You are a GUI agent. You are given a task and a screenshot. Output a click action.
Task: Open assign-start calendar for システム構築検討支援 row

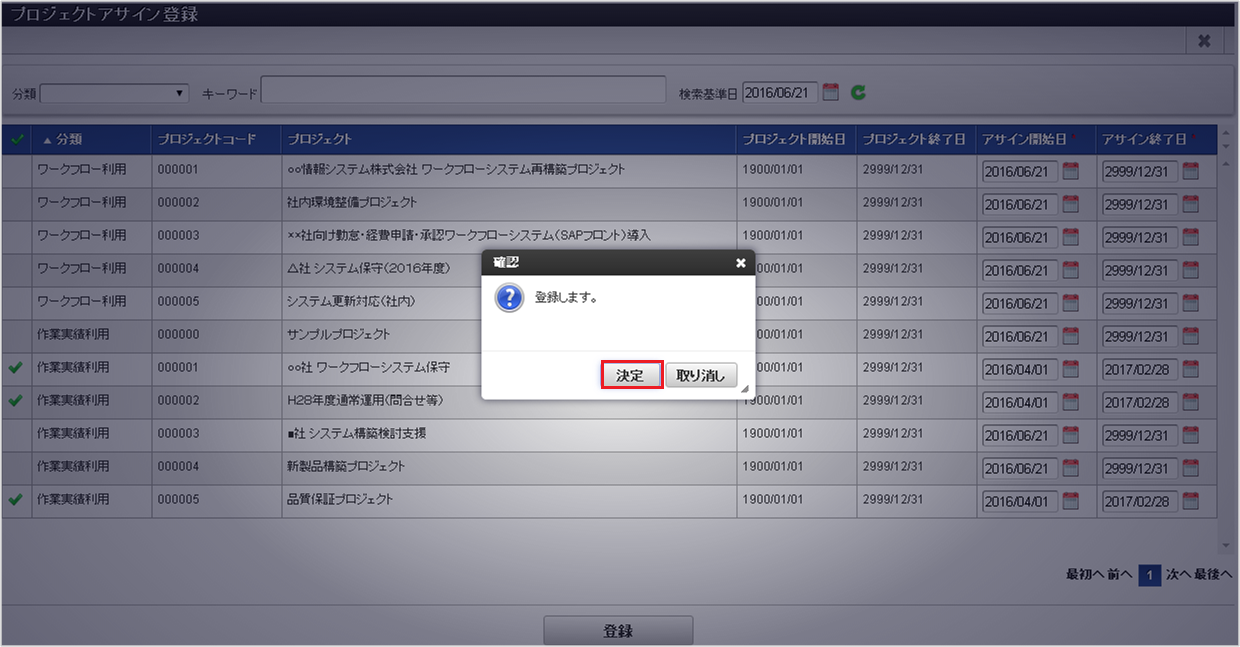[x=1071, y=435]
